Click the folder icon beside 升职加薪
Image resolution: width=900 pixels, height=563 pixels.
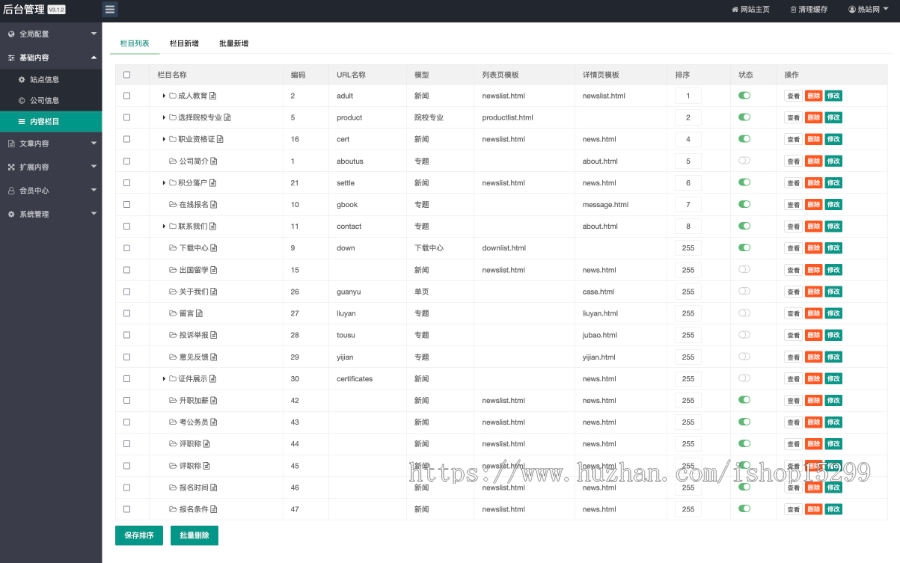173,401
